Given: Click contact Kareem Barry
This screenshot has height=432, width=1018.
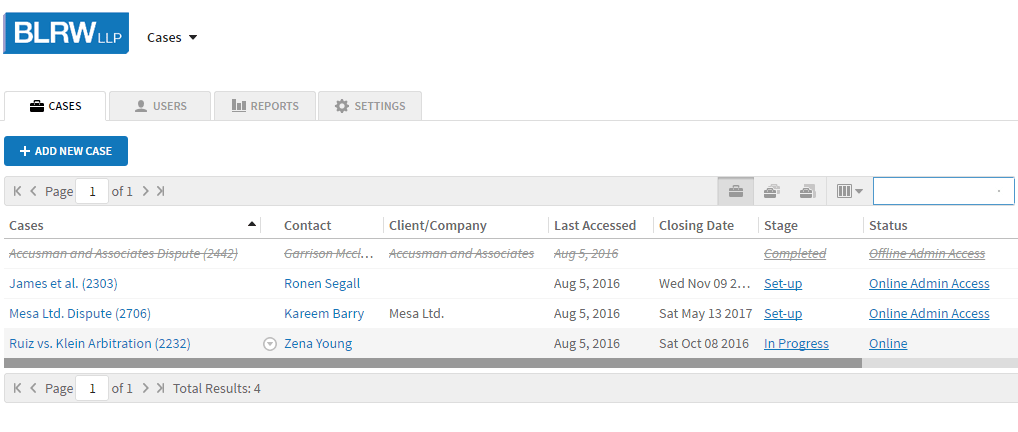Looking at the screenshot, I should point(324,313).
